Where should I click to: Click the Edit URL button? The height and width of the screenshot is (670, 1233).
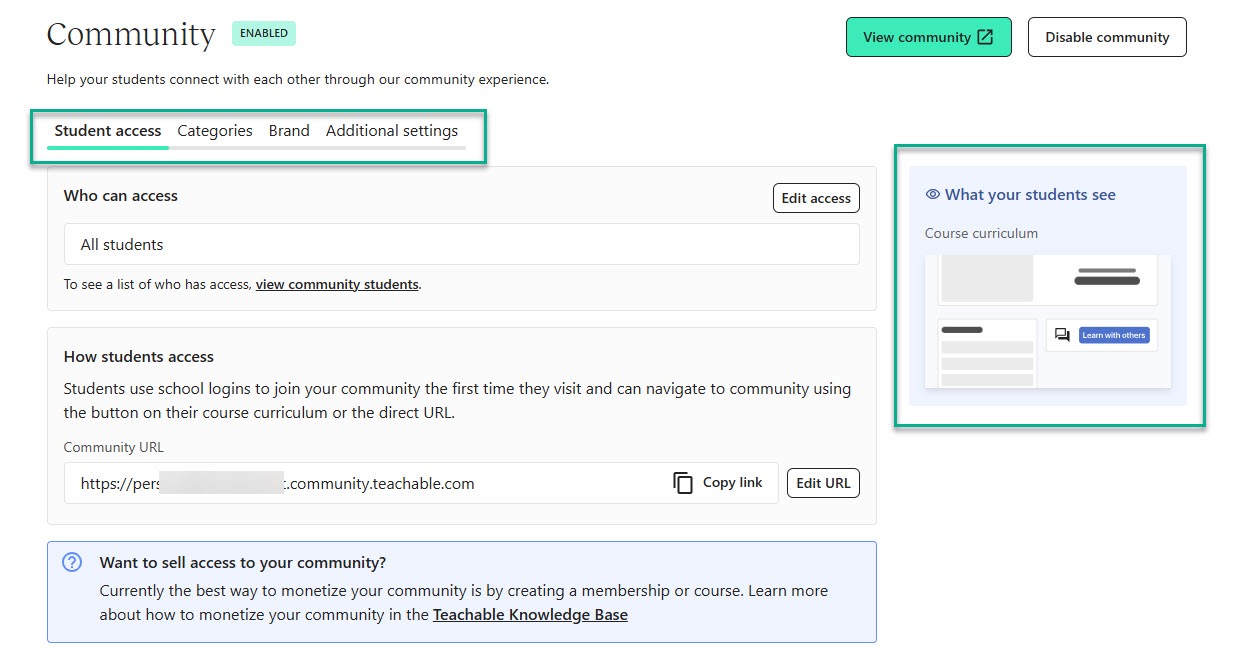823,483
